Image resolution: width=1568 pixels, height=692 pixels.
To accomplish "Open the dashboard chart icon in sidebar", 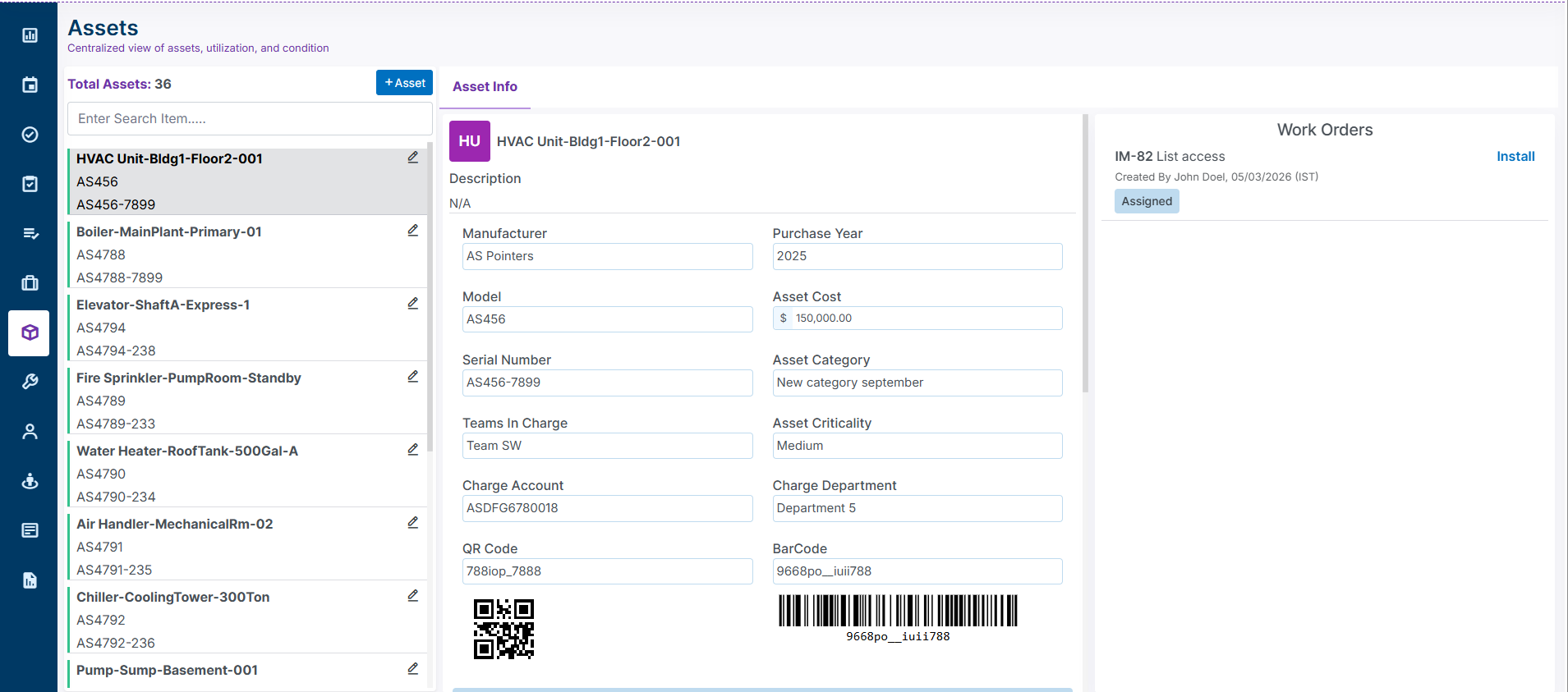I will pos(30,35).
